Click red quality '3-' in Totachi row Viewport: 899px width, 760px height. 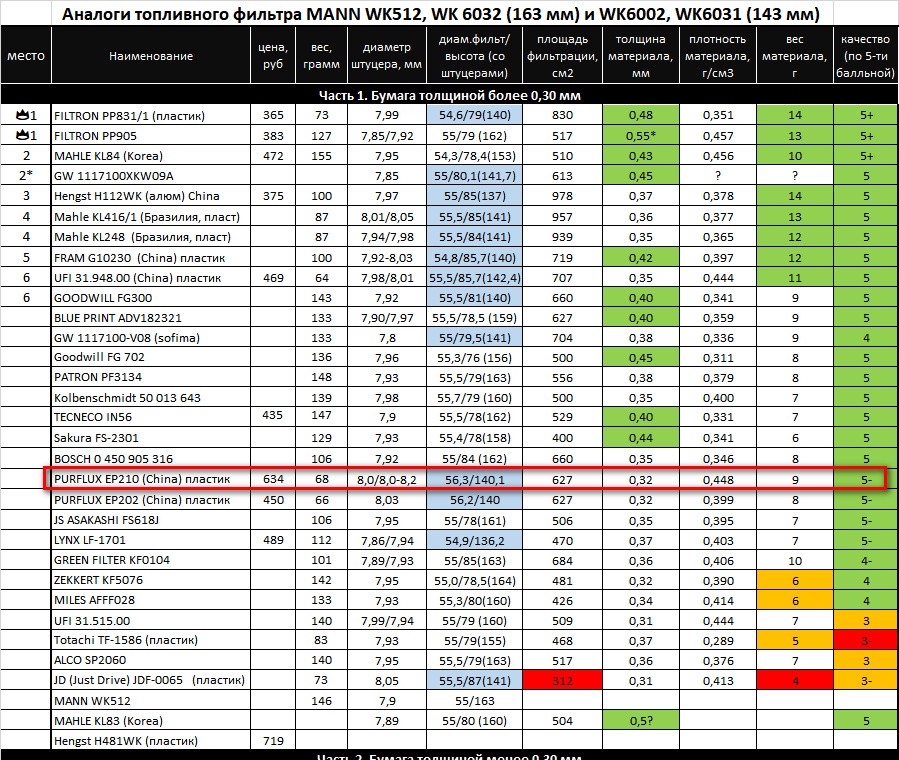866,640
